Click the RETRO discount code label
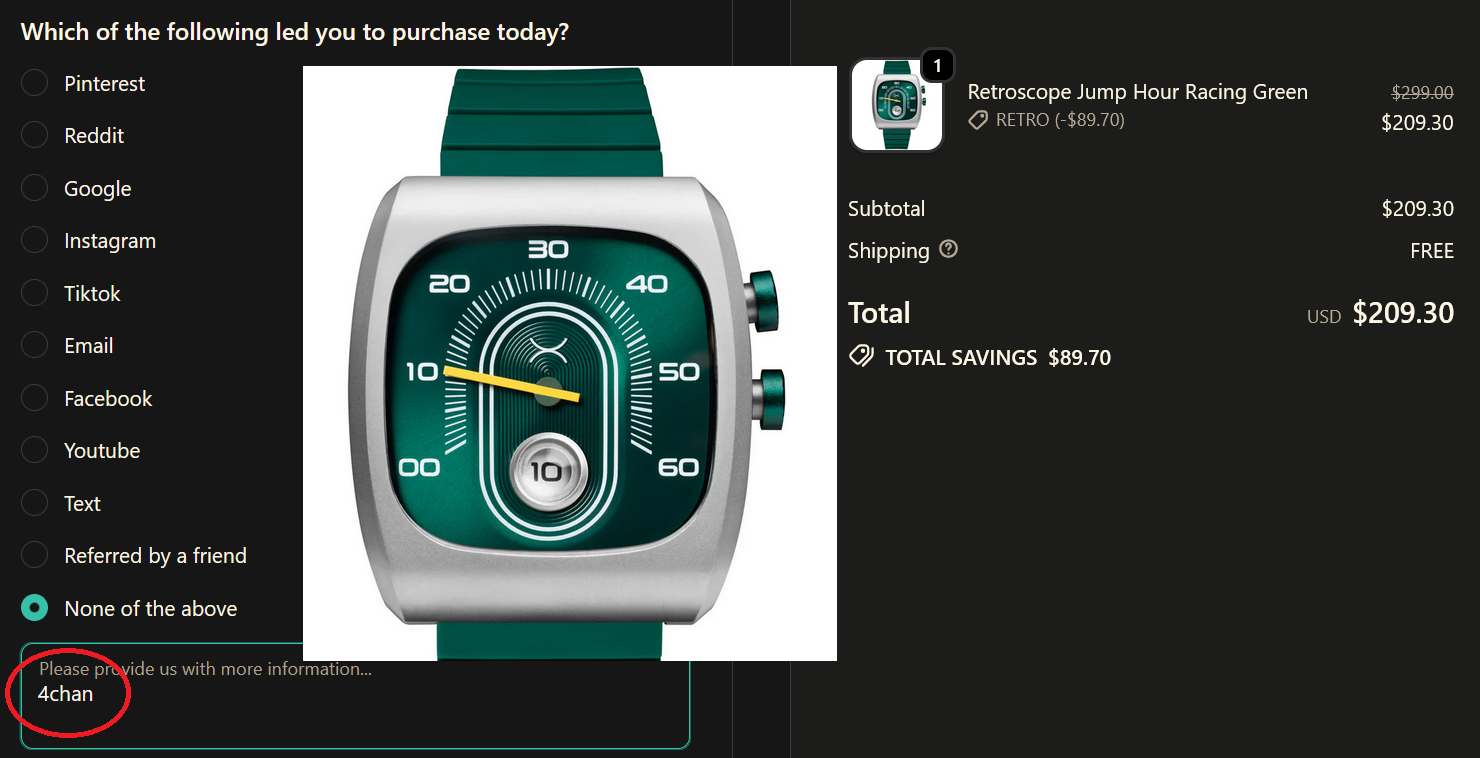Image resolution: width=1480 pixels, height=758 pixels. coord(1060,120)
